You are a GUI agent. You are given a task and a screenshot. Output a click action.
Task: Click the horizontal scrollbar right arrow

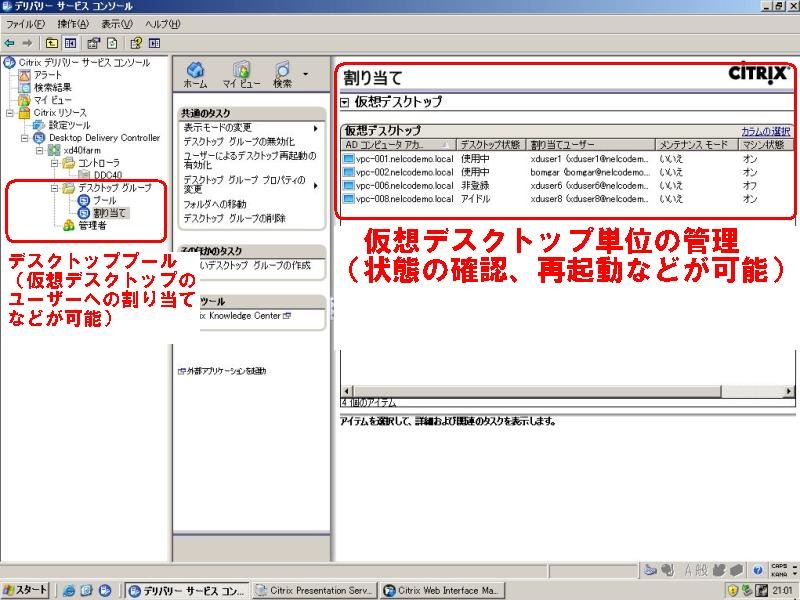[x=789, y=391]
